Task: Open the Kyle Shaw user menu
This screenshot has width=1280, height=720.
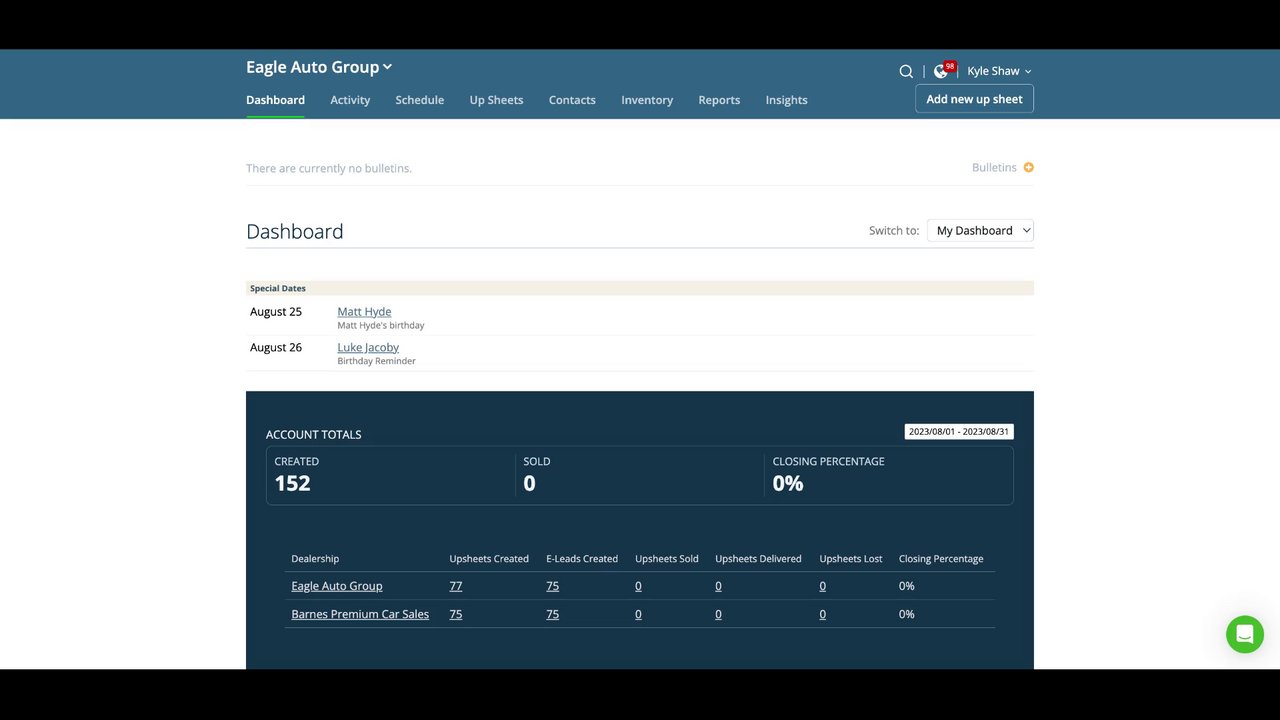Action: [x=999, y=71]
